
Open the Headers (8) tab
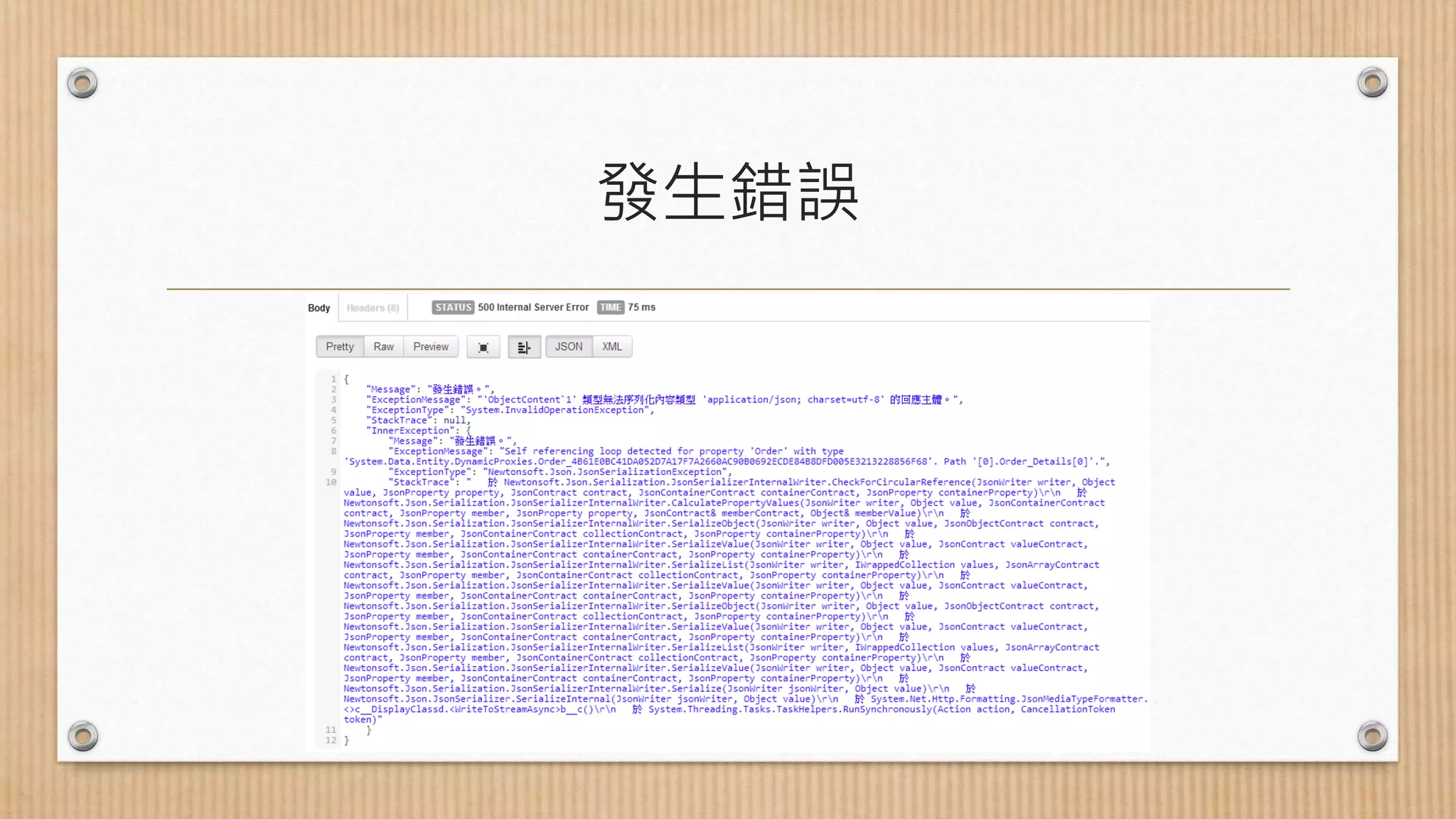pyautogui.click(x=373, y=308)
